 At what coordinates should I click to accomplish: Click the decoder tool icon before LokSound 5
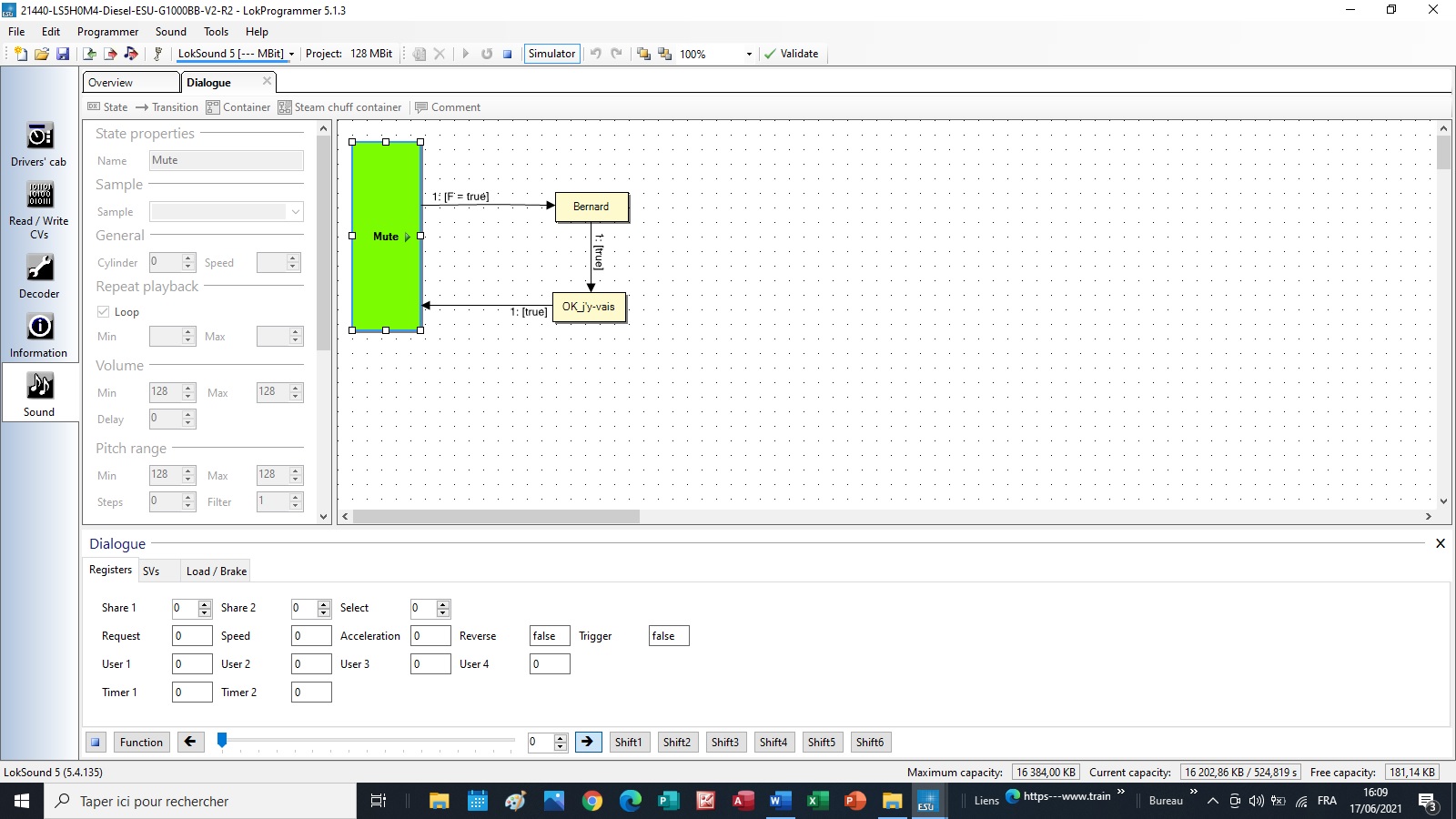(x=157, y=54)
